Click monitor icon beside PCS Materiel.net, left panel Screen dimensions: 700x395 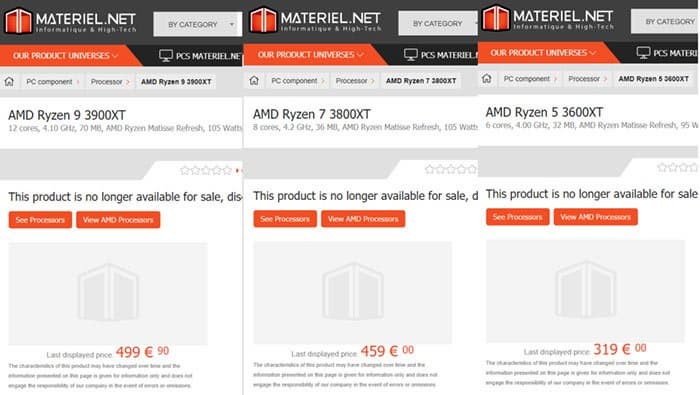[x=166, y=56]
